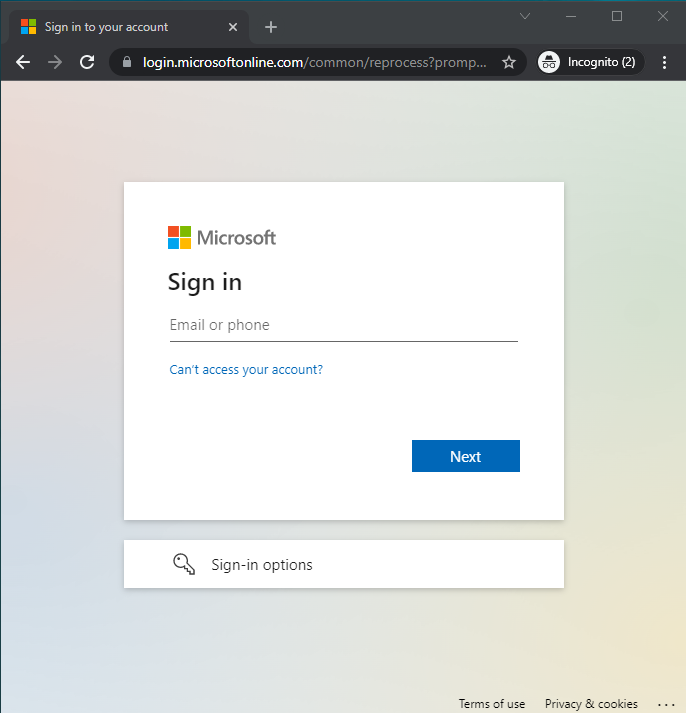The image size is (686, 713).
Task: Click the browser forward arrow
Action: 55,62
